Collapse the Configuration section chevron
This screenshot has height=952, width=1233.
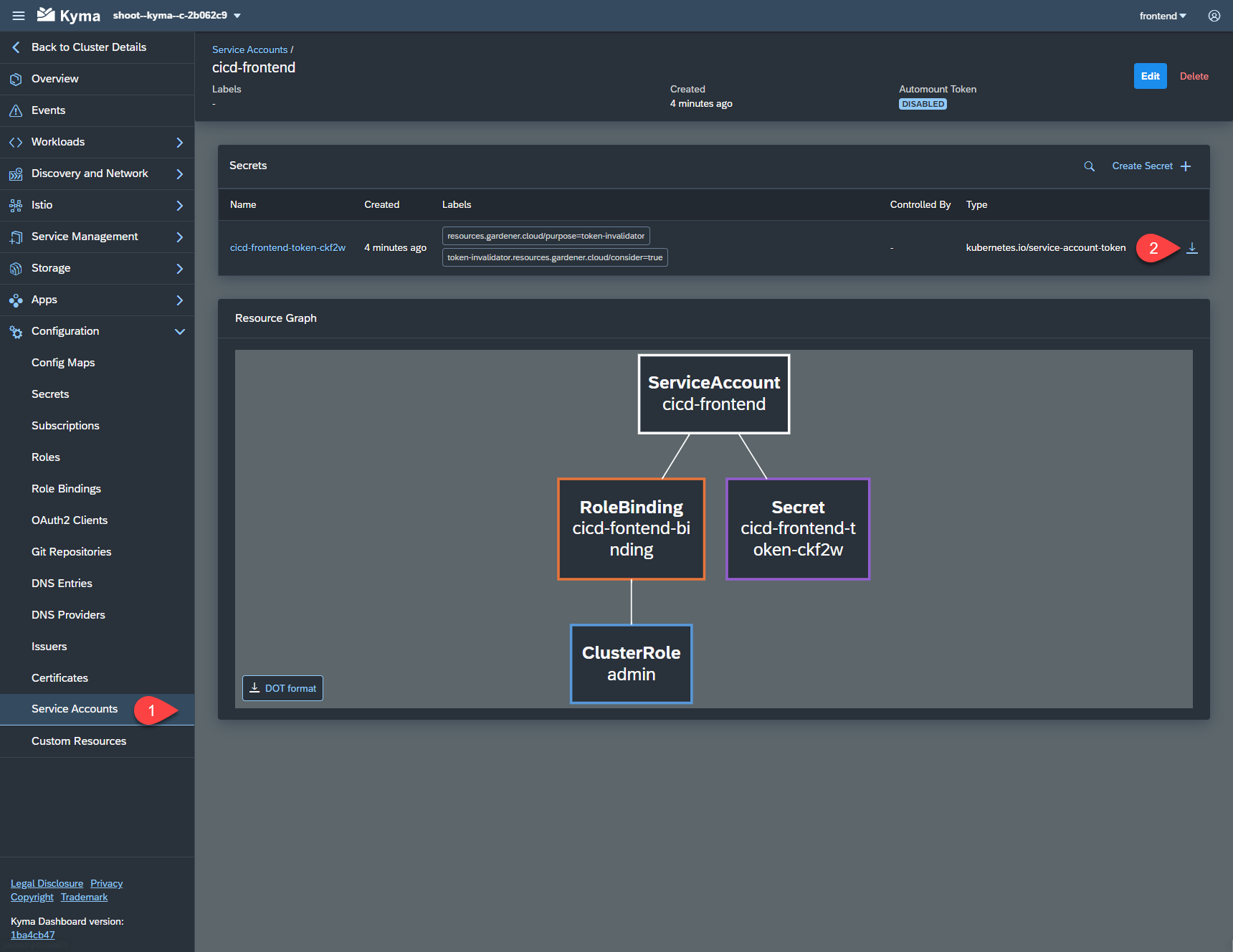pyautogui.click(x=180, y=331)
